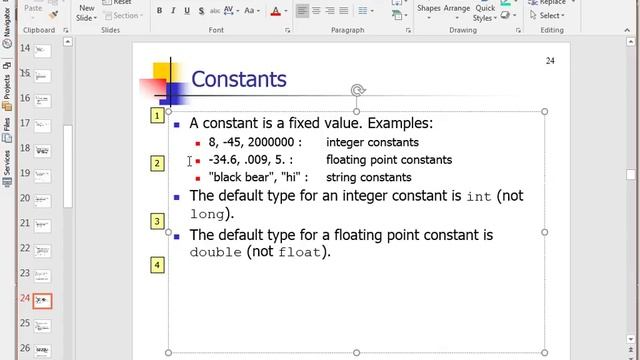
Task: Click the Replace button in Editing
Action: [x=547, y=2]
